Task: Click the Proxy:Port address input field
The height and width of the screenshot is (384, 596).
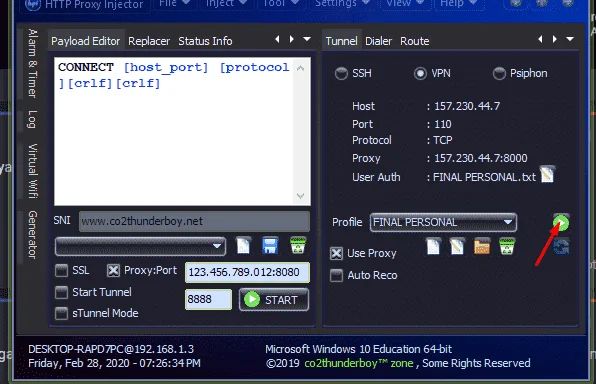Action: (x=247, y=272)
